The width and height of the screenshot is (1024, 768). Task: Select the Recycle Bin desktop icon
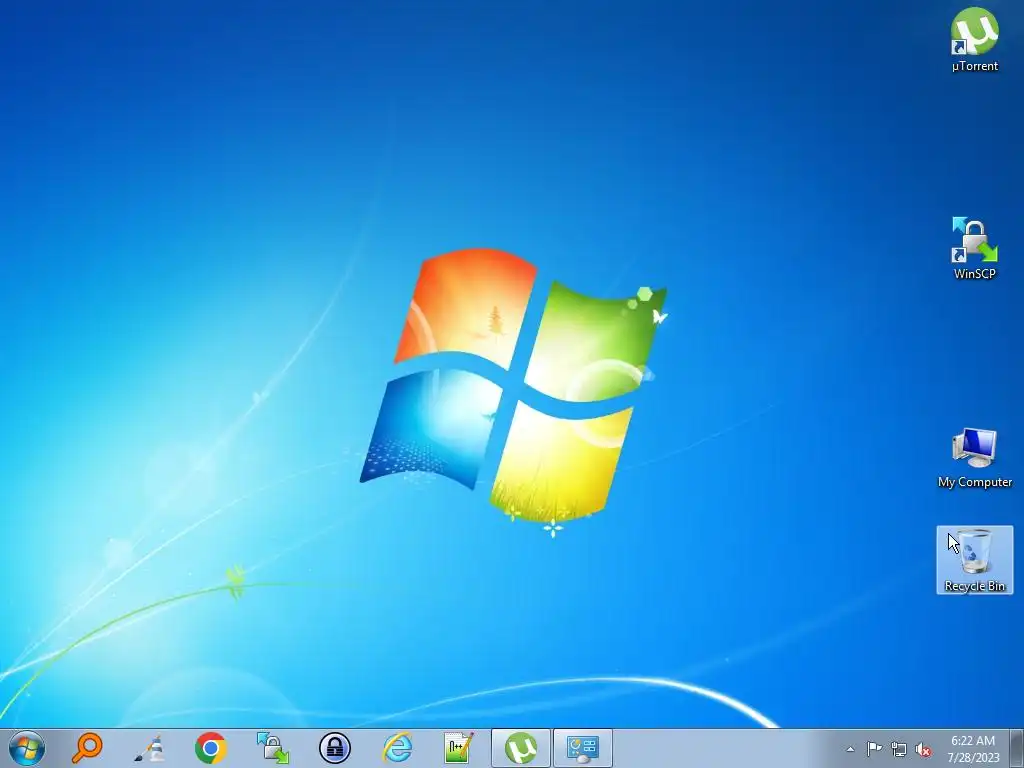pyautogui.click(x=974, y=560)
